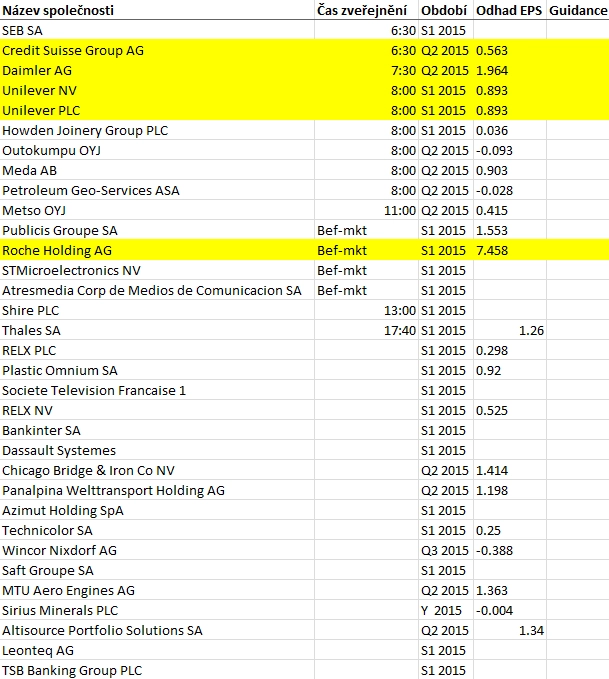The width and height of the screenshot is (609, 679).
Task: Select the 'TSB Banking Group PLC' cell
Action: point(157,670)
